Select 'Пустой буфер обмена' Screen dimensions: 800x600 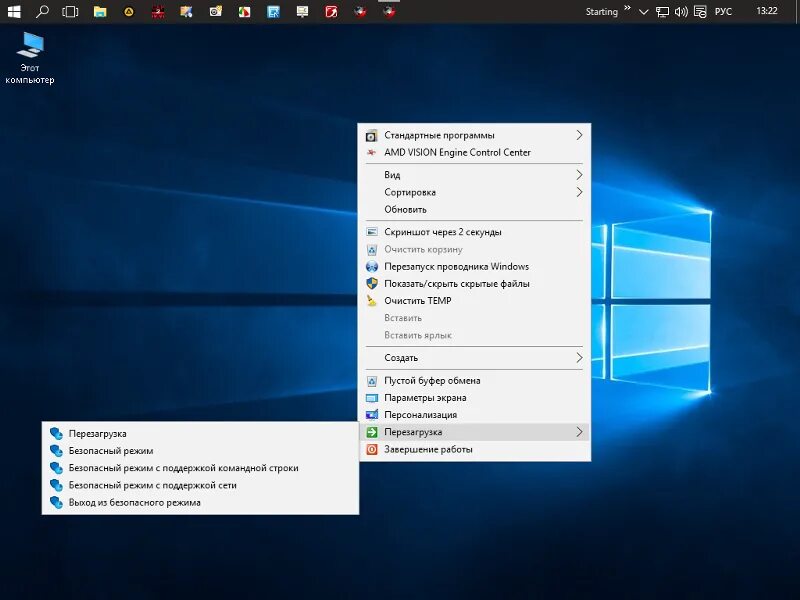point(474,381)
